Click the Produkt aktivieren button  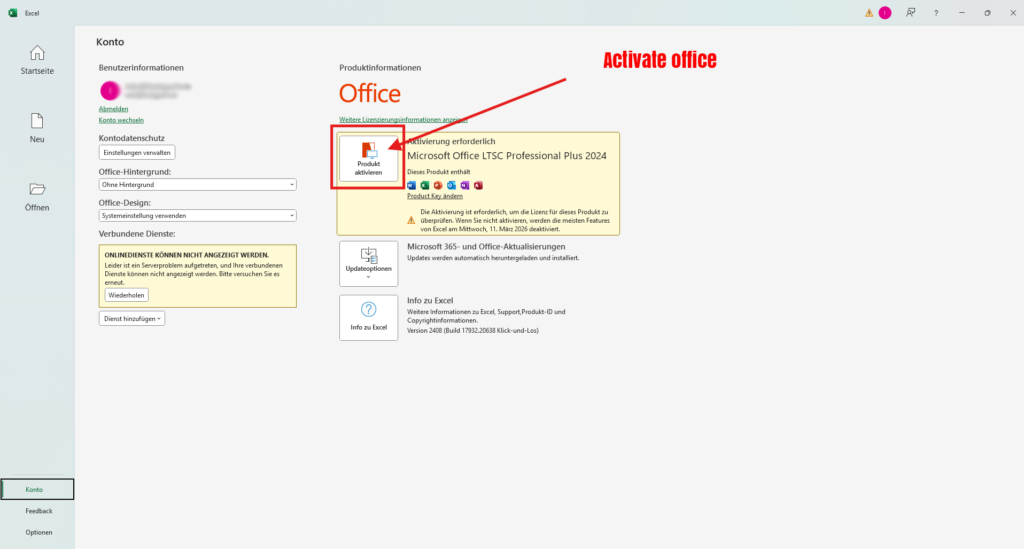point(368,158)
